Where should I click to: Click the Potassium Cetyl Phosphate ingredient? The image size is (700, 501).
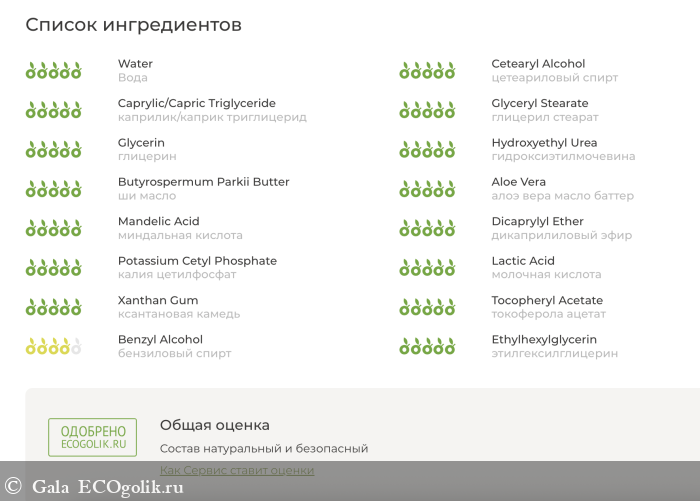[197, 261]
